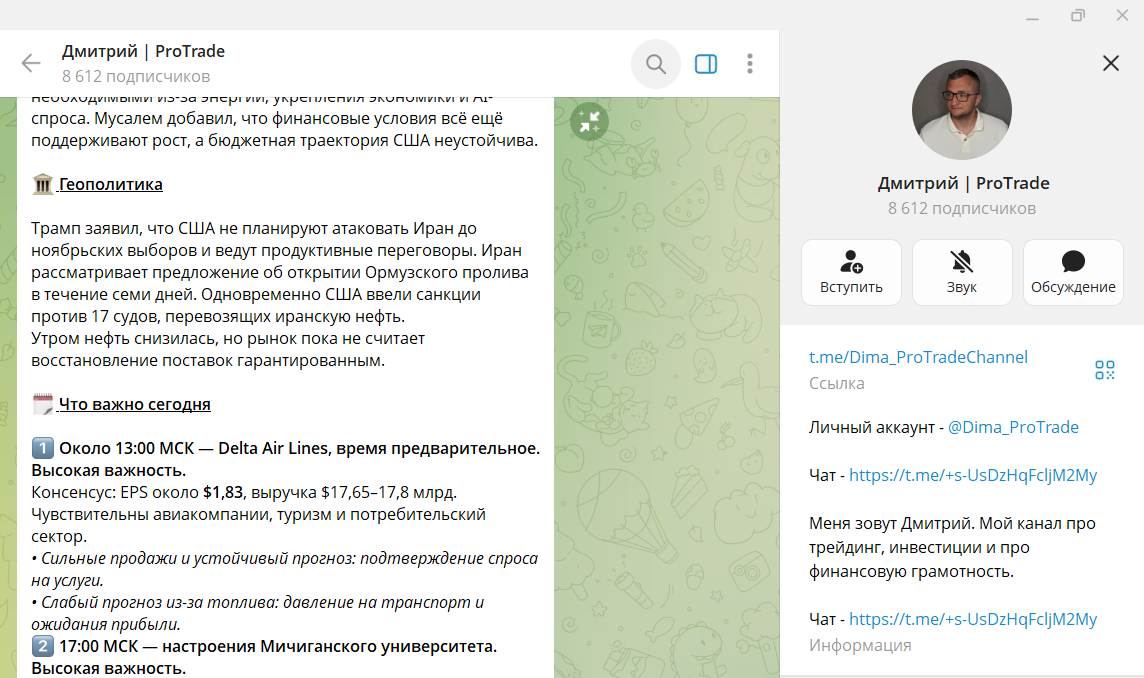Click the Информация label in the info panel

(x=859, y=646)
